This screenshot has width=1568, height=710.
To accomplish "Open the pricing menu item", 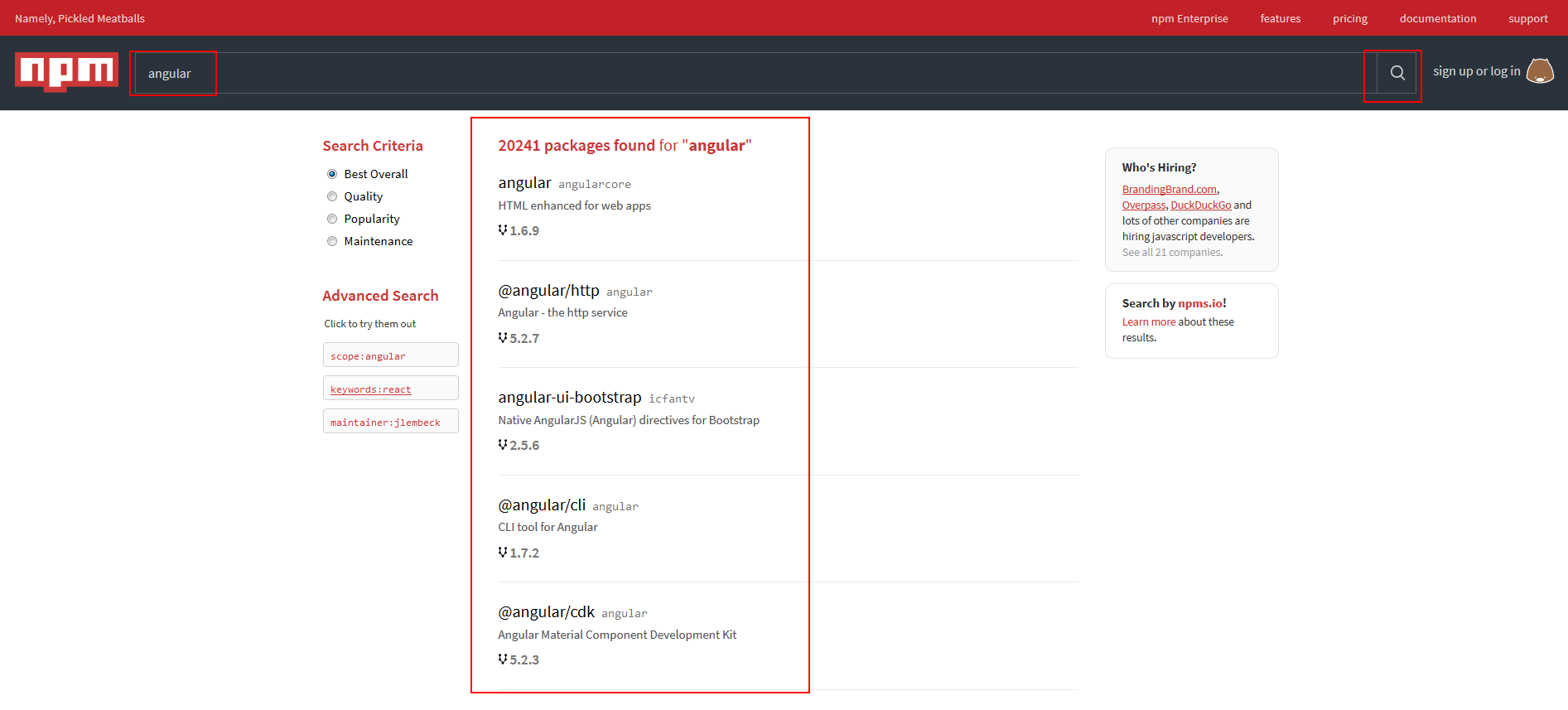I will [x=1350, y=18].
